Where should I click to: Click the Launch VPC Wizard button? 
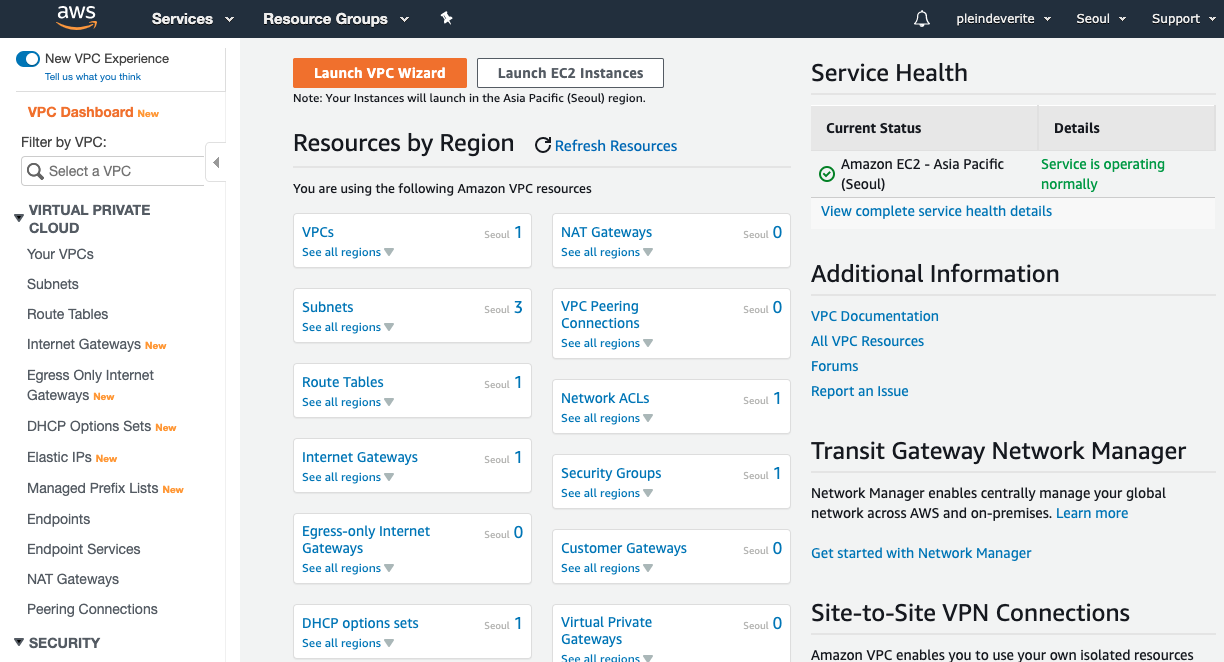380,73
